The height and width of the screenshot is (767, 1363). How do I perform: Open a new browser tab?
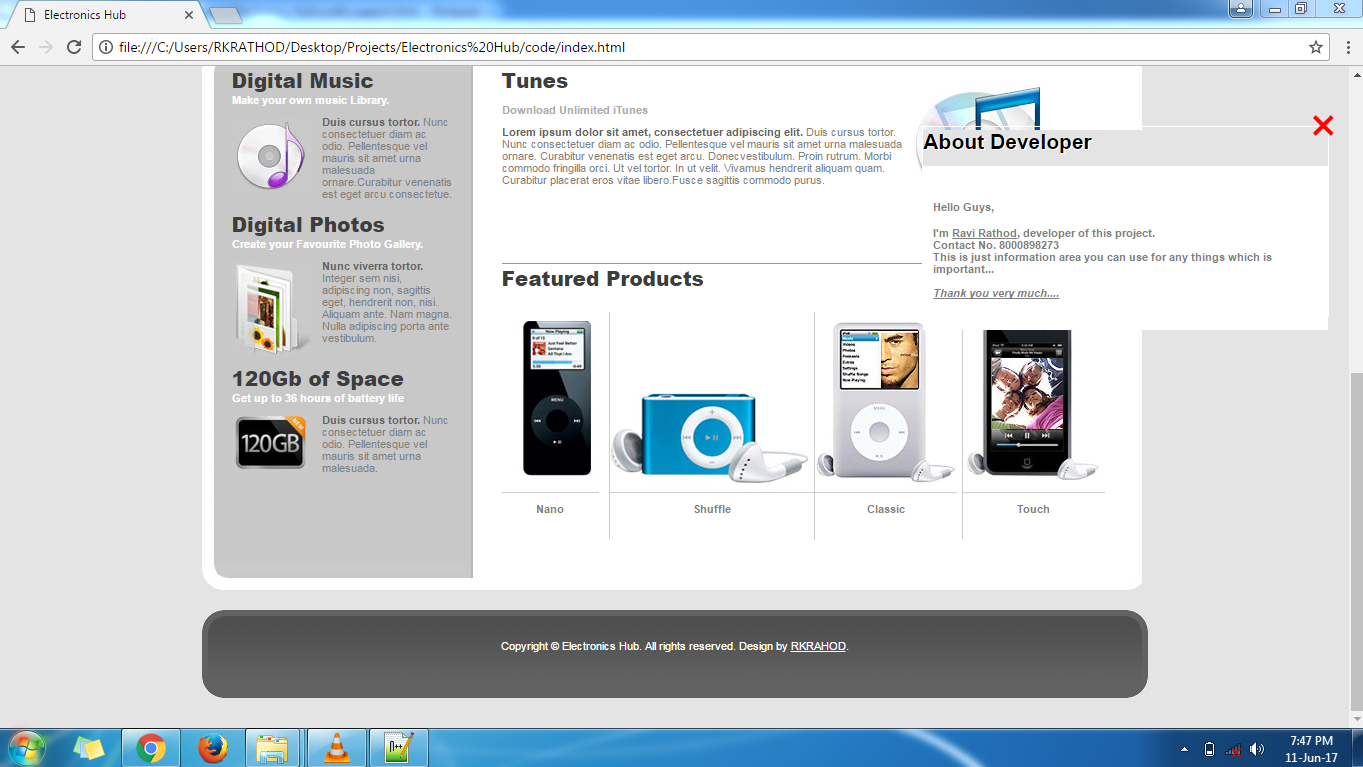tap(226, 15)
